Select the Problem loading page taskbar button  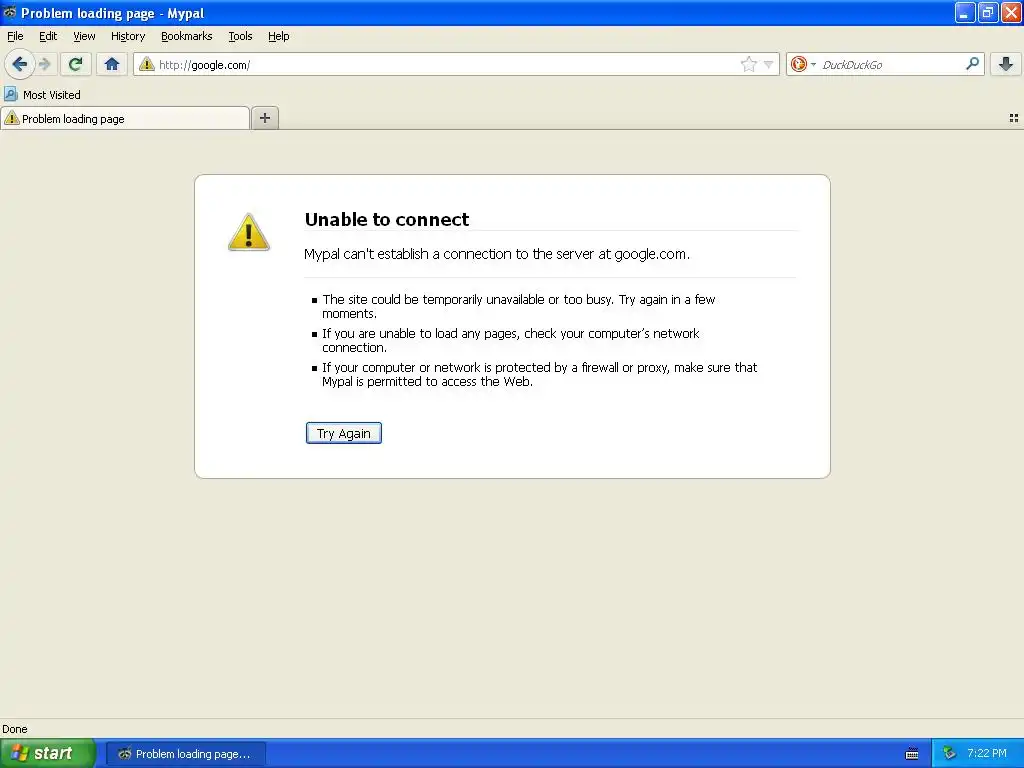[185, 754]
